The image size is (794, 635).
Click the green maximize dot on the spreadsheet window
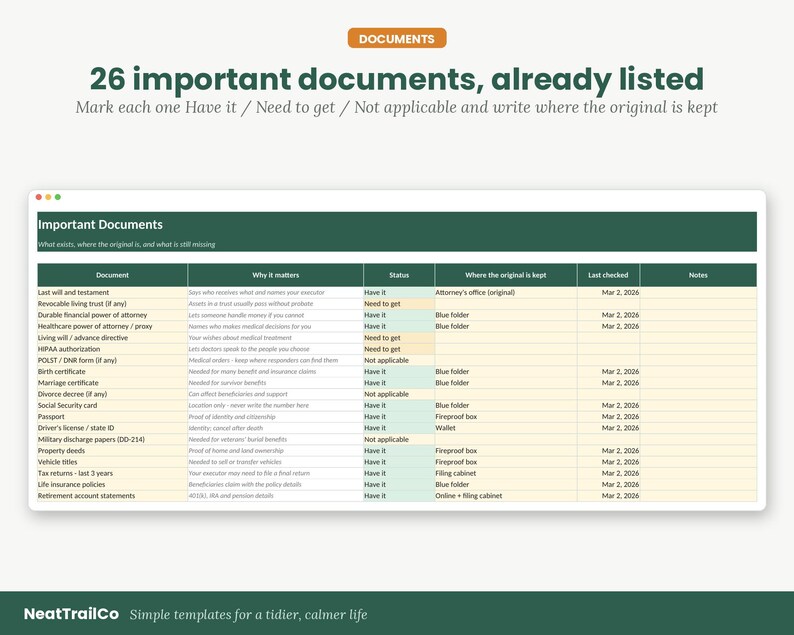(58, 197)
